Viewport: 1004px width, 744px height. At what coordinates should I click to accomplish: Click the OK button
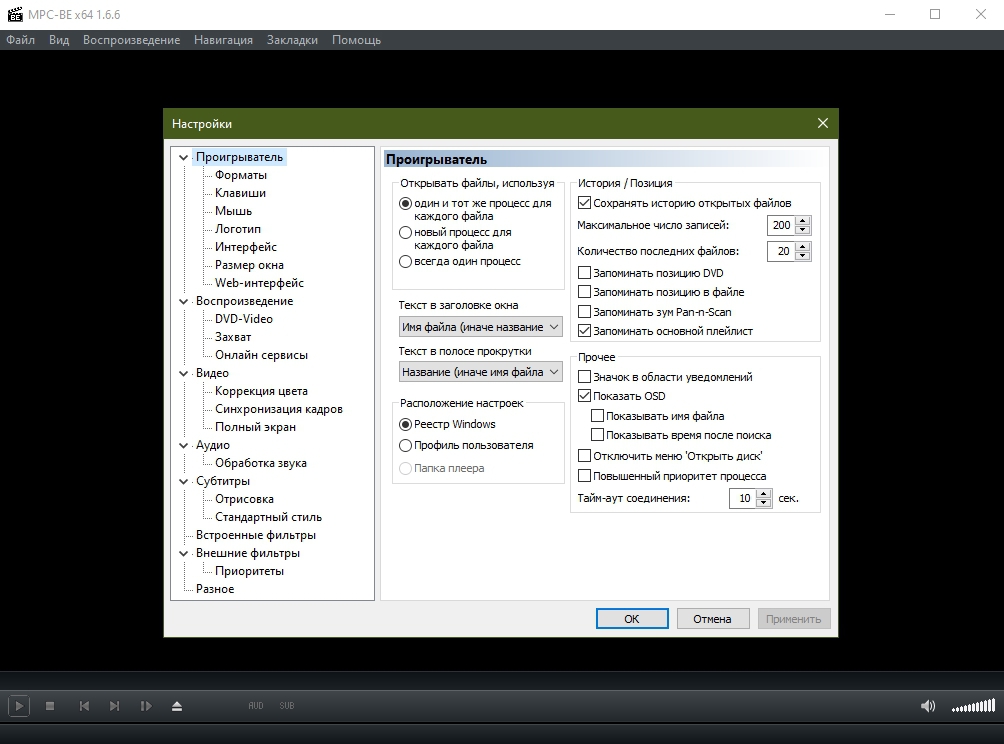click(631, 619)
